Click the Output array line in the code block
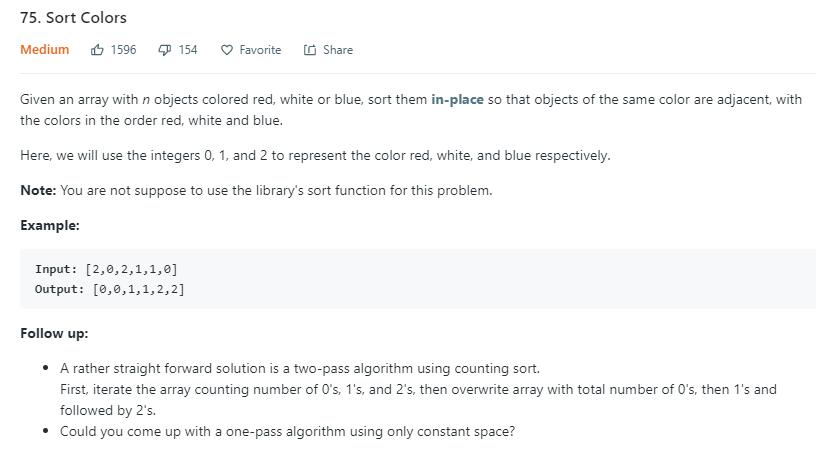The width and height of the screenshot is (834, 461). [110, 289]
